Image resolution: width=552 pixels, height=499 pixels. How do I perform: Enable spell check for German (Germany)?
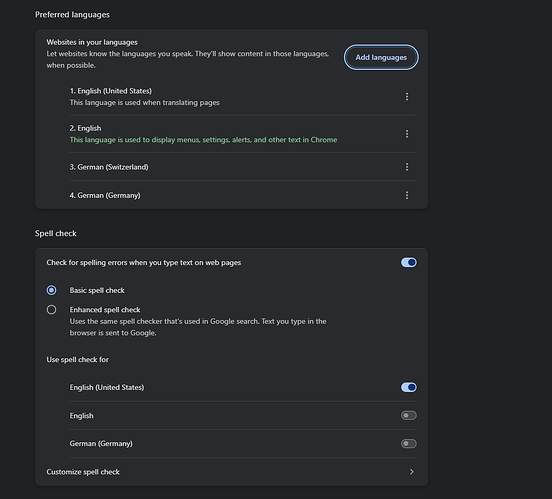point(408,443)
